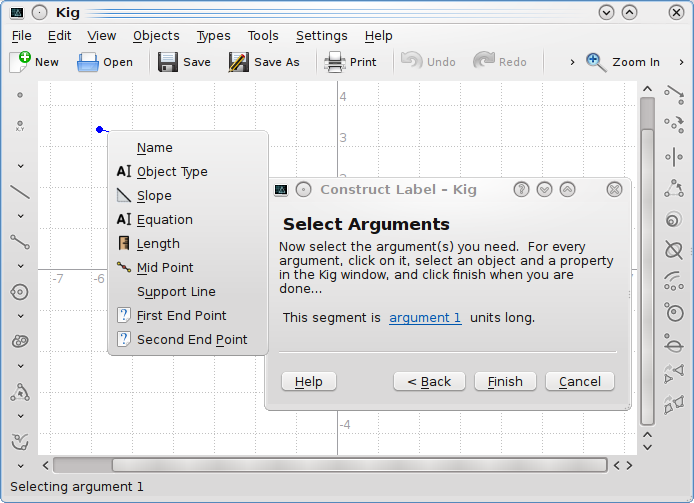
Task: Select the rotate triangle tool on right
Action: point(674,188)
